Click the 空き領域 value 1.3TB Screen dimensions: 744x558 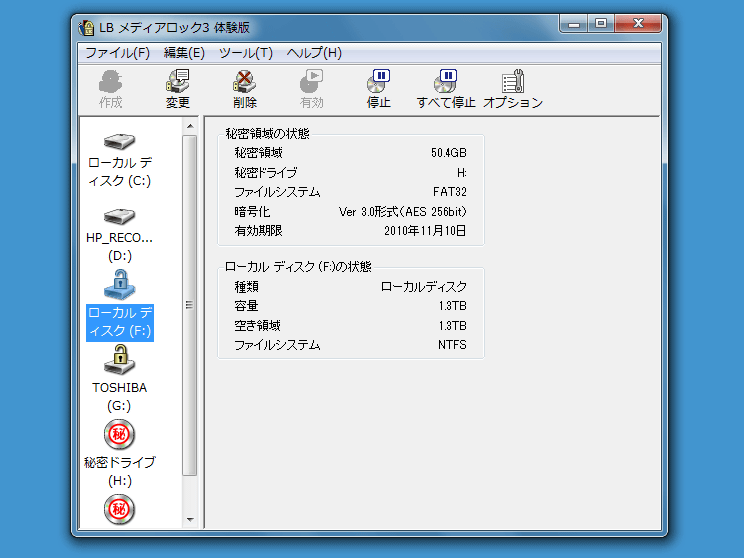[x=453, y=326]
